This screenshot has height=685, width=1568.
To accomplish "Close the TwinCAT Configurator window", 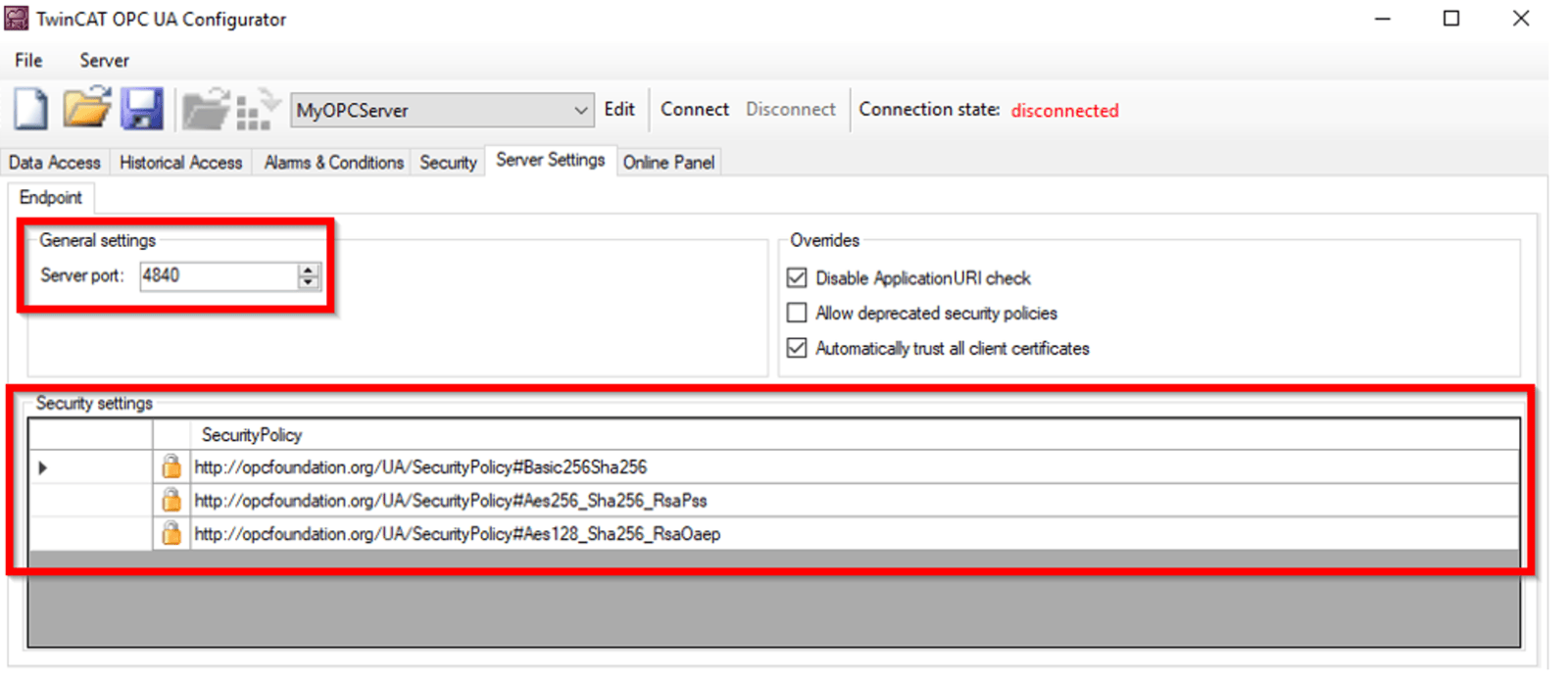I will pyautogui.click(x=1521, y=19).
